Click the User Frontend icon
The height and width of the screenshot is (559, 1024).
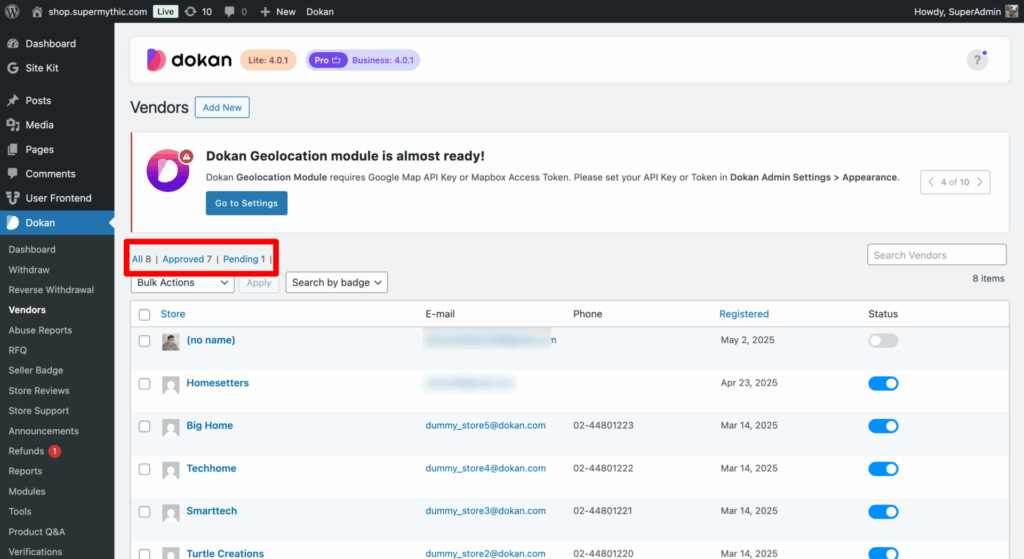point(12,198)
